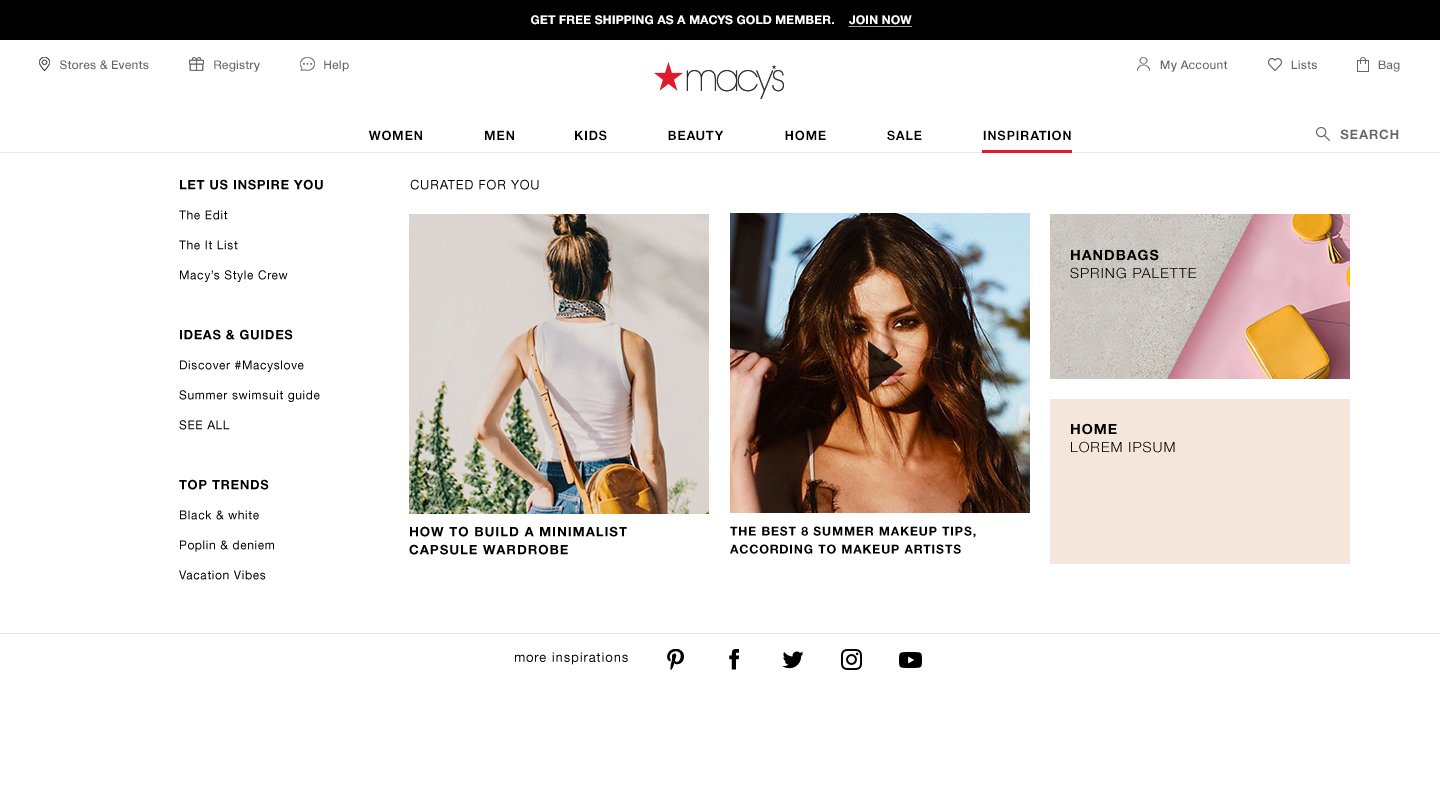This screenshot has width=1440, height=800.
Task: Open the Home Lorem Ipsum tile
Action: [x=1200, y=481]
